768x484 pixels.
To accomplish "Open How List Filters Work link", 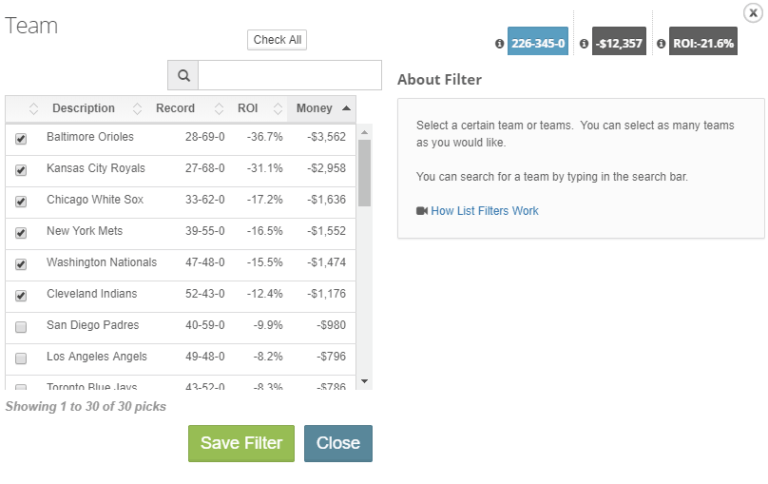I will [x=484, y=211].
